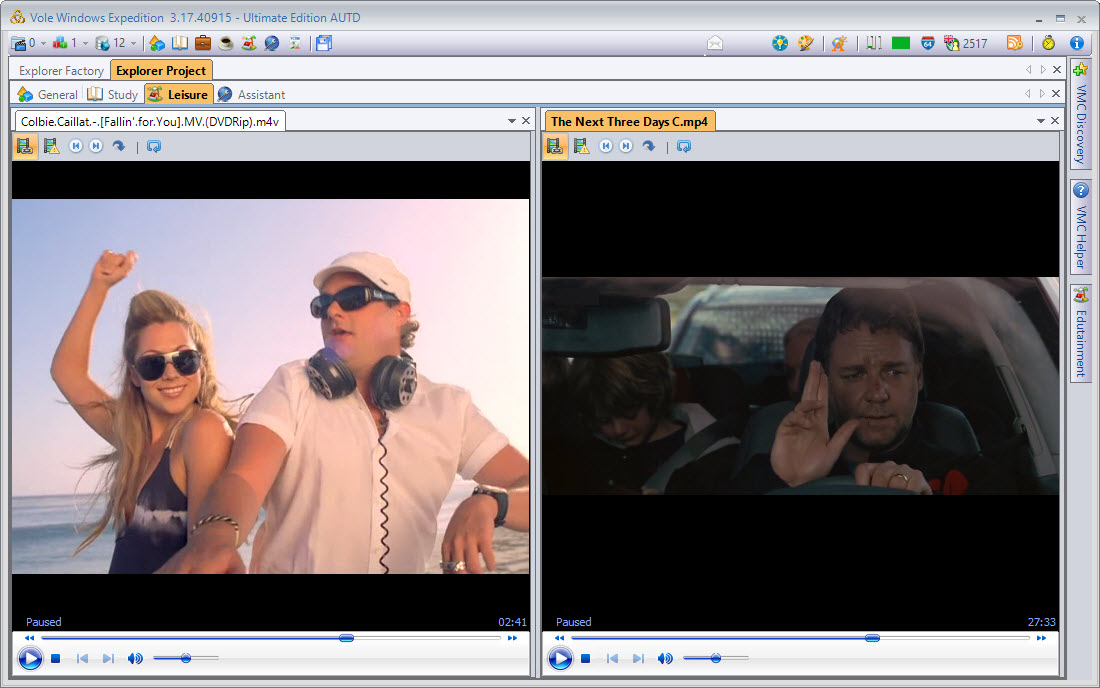This screenshot has width=1100, height=688.
Task: Click the blue information icon
Action: click(x=1077, y=43)
